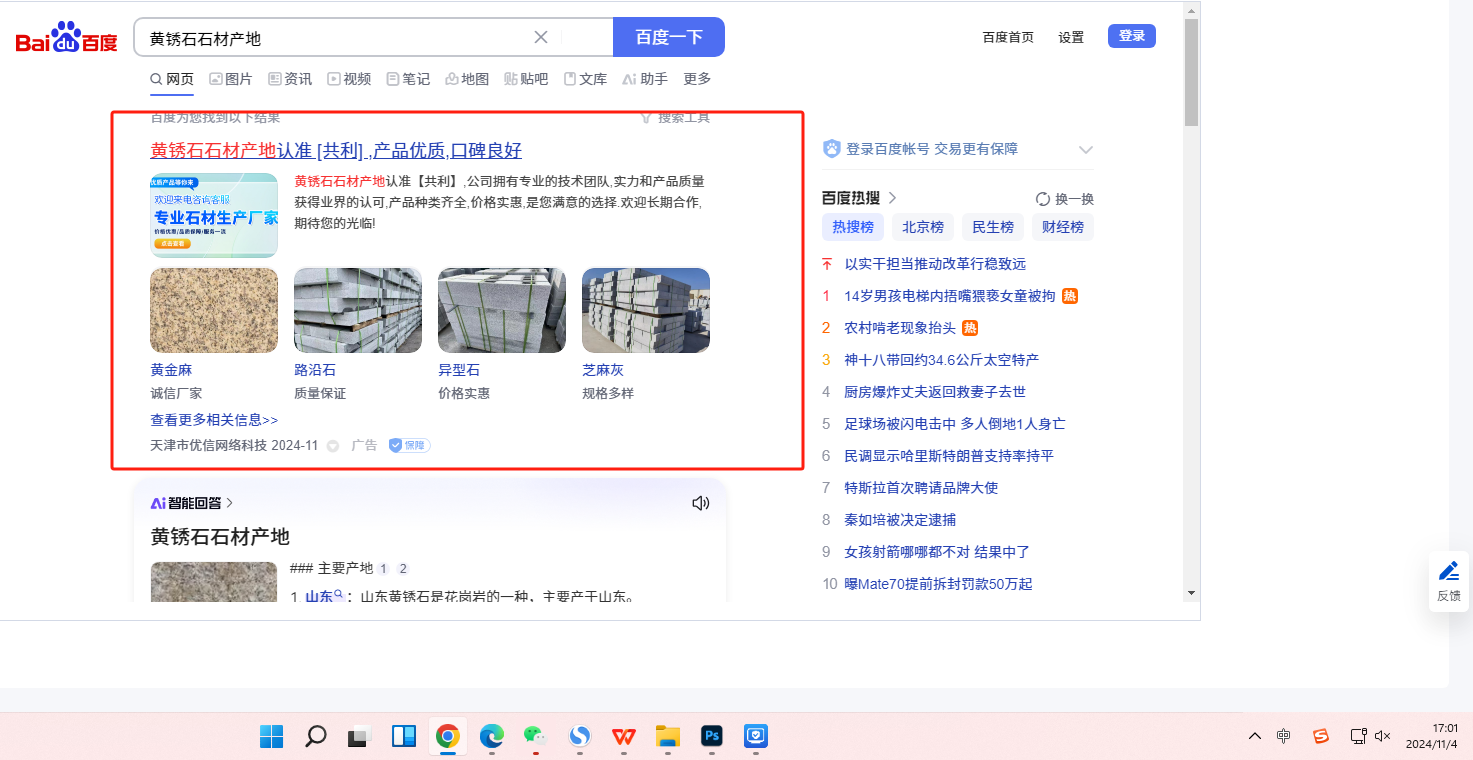Expand the Ai 智能回答 section
The width and height of the screenshot is (1473, 760).
192,503
